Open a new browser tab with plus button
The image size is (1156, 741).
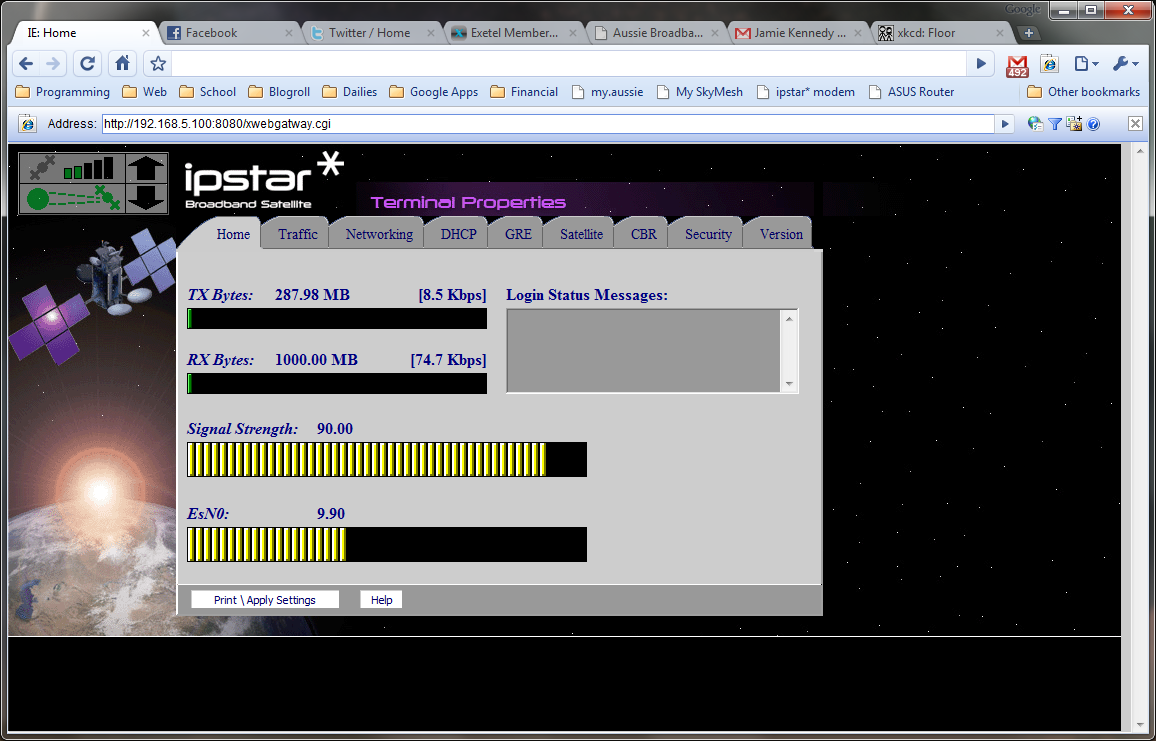[x=1029, y=33]
